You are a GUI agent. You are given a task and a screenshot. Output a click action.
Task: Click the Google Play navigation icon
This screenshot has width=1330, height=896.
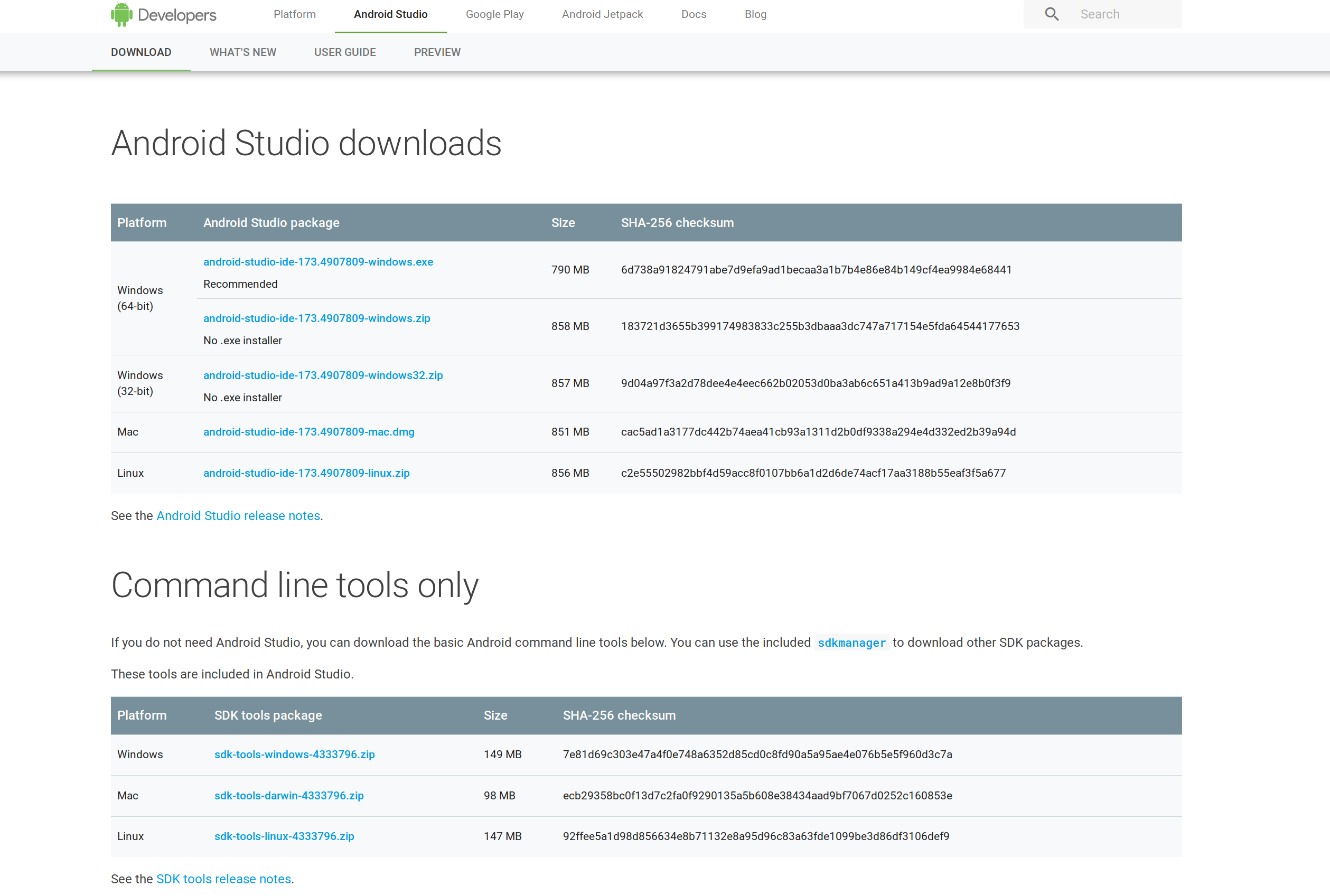[x=494, y=14]
